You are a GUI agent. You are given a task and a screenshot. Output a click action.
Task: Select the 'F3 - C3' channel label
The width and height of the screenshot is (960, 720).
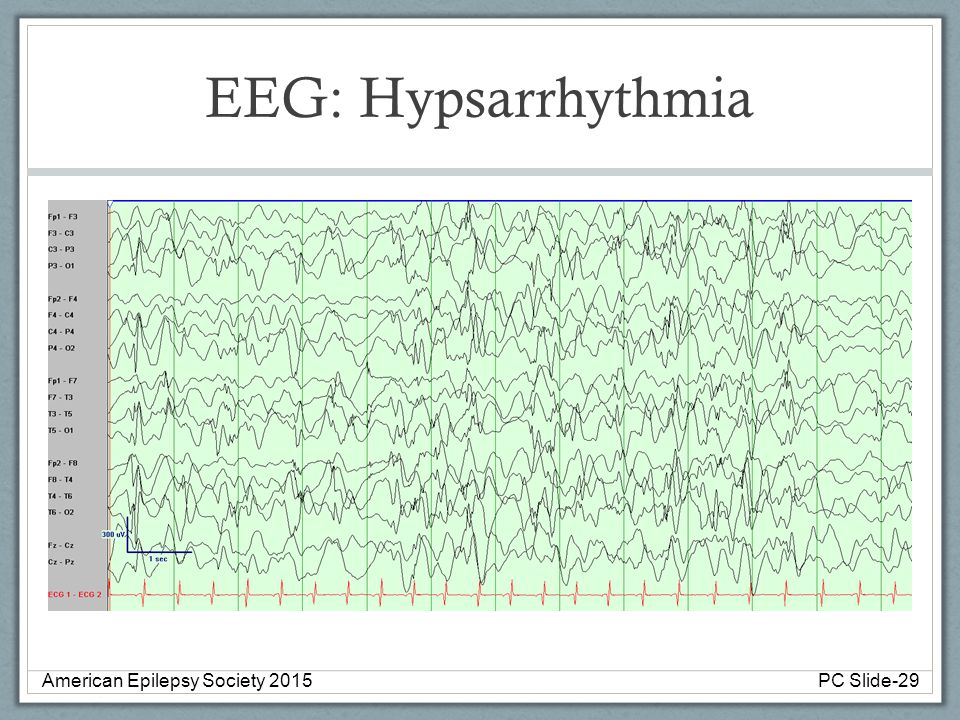tap(61, 233)
